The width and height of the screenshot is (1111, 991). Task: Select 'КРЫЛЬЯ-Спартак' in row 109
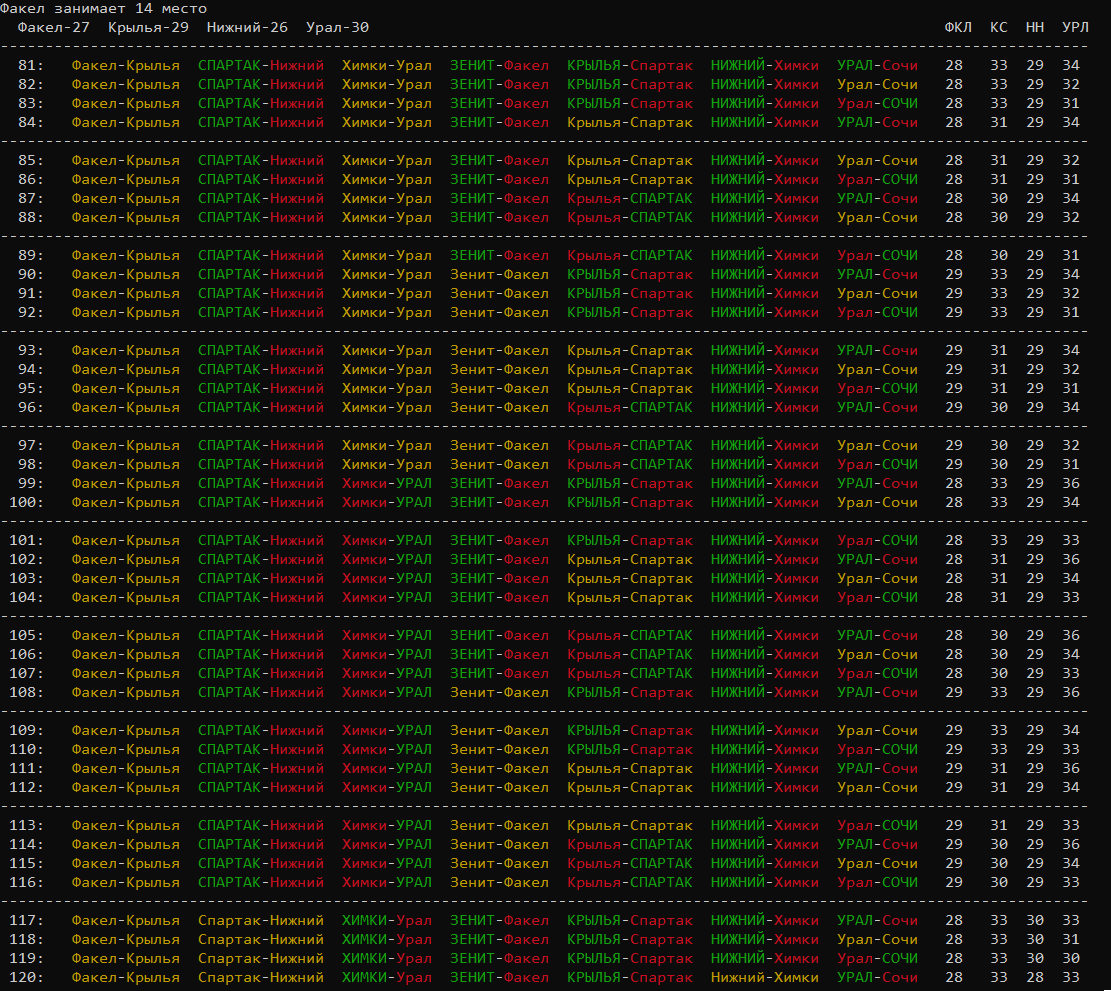[630, 731]
